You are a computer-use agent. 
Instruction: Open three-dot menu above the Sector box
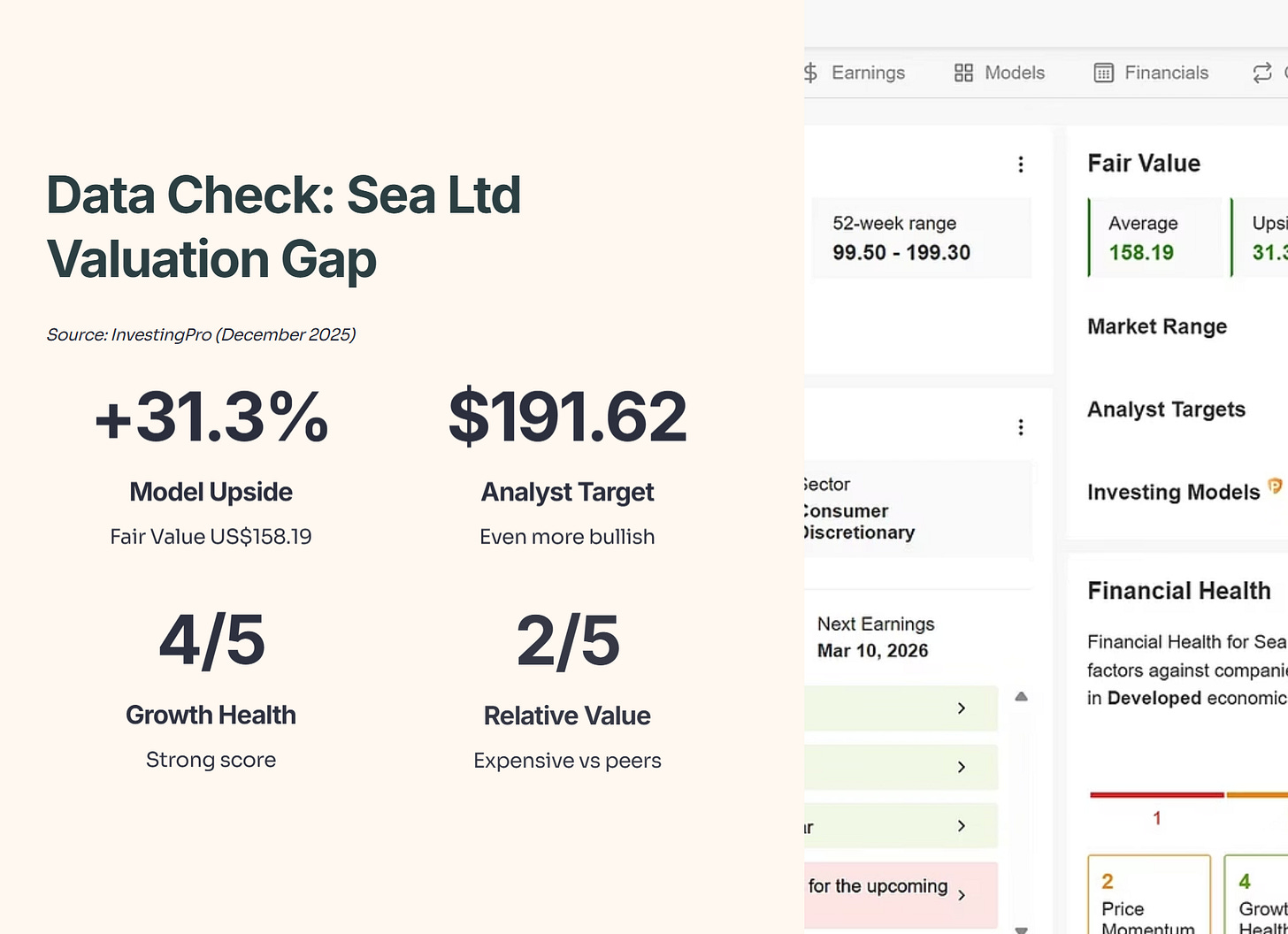click(1021, 428)
